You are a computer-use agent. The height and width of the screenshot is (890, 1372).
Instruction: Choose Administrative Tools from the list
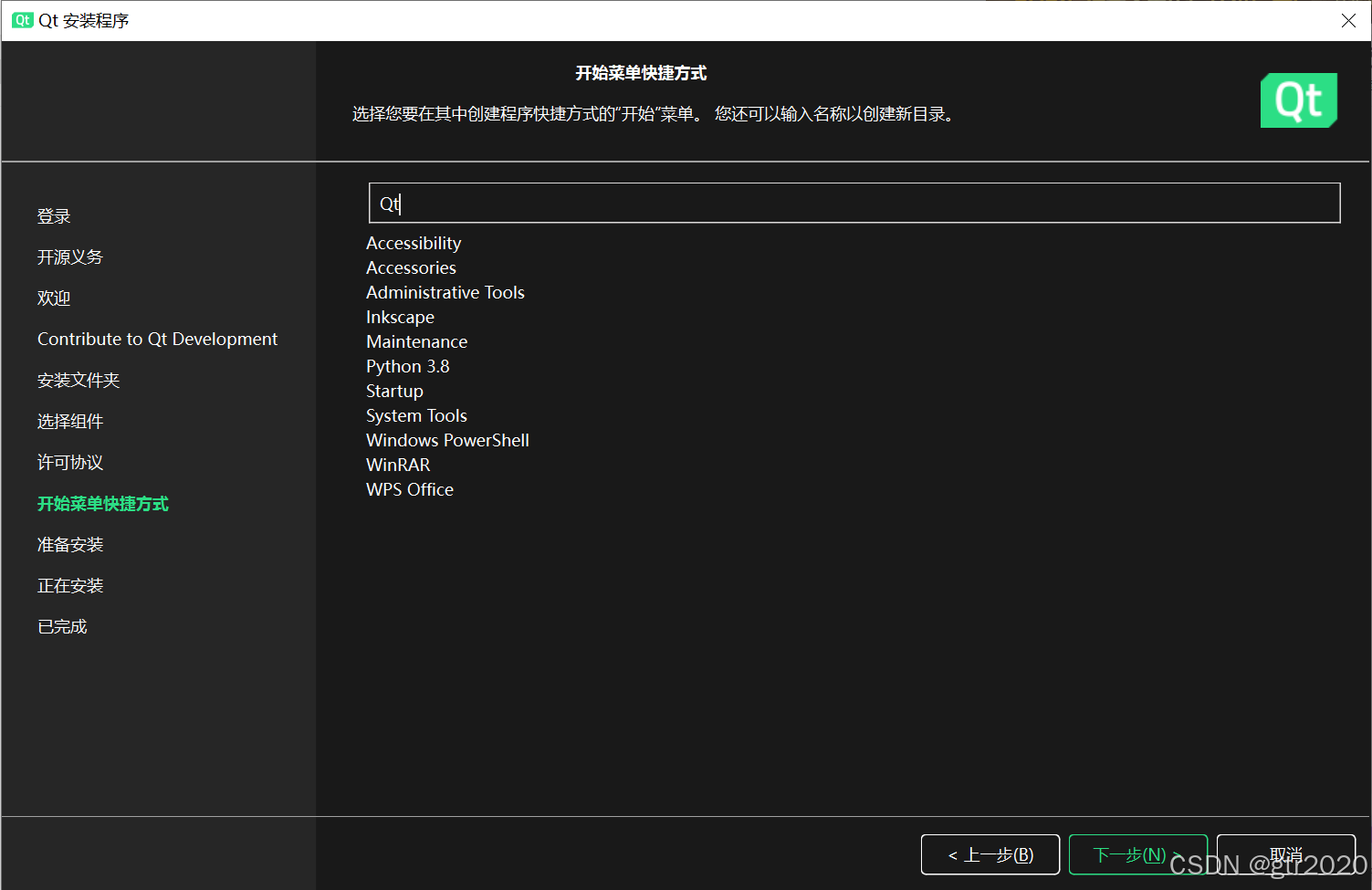pyautogui.click(x=445, y=292)
